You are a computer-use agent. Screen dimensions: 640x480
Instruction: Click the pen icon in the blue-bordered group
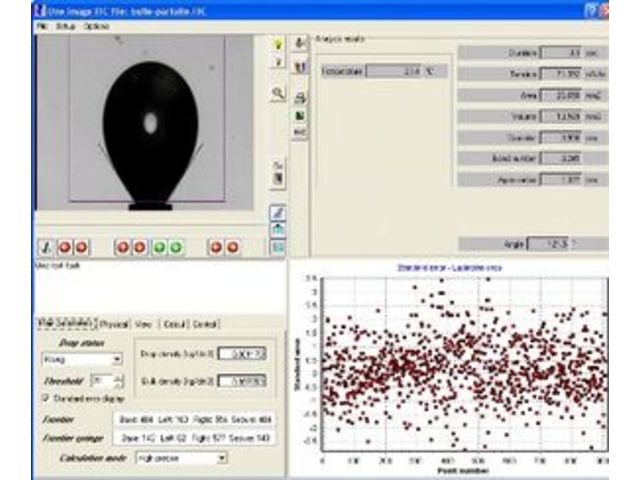pos(278,213)
